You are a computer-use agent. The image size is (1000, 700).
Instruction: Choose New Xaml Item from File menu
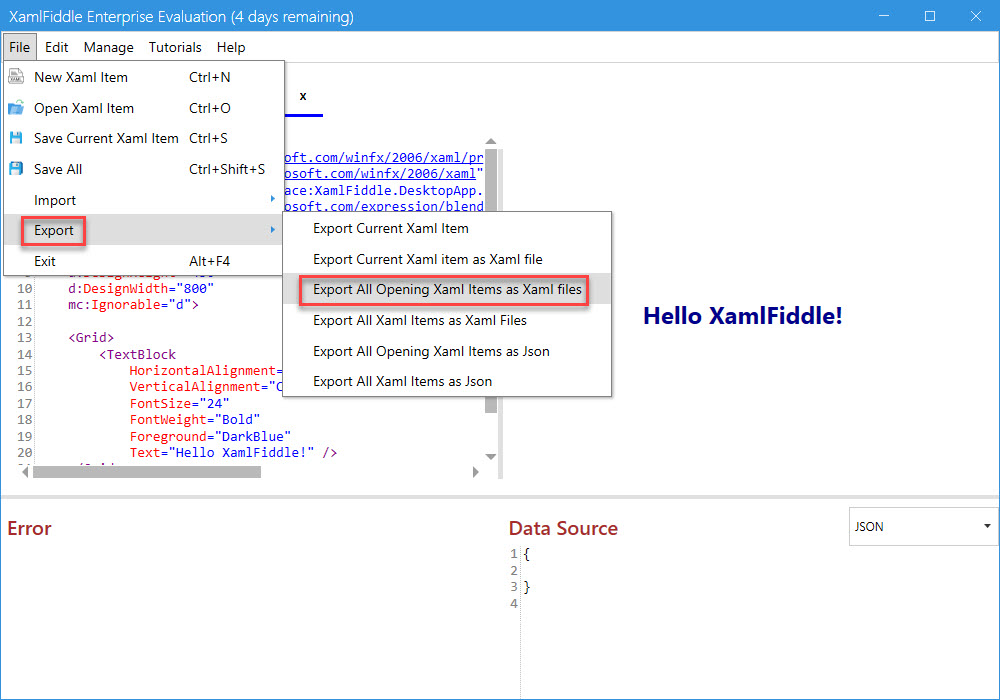[143, 77]
